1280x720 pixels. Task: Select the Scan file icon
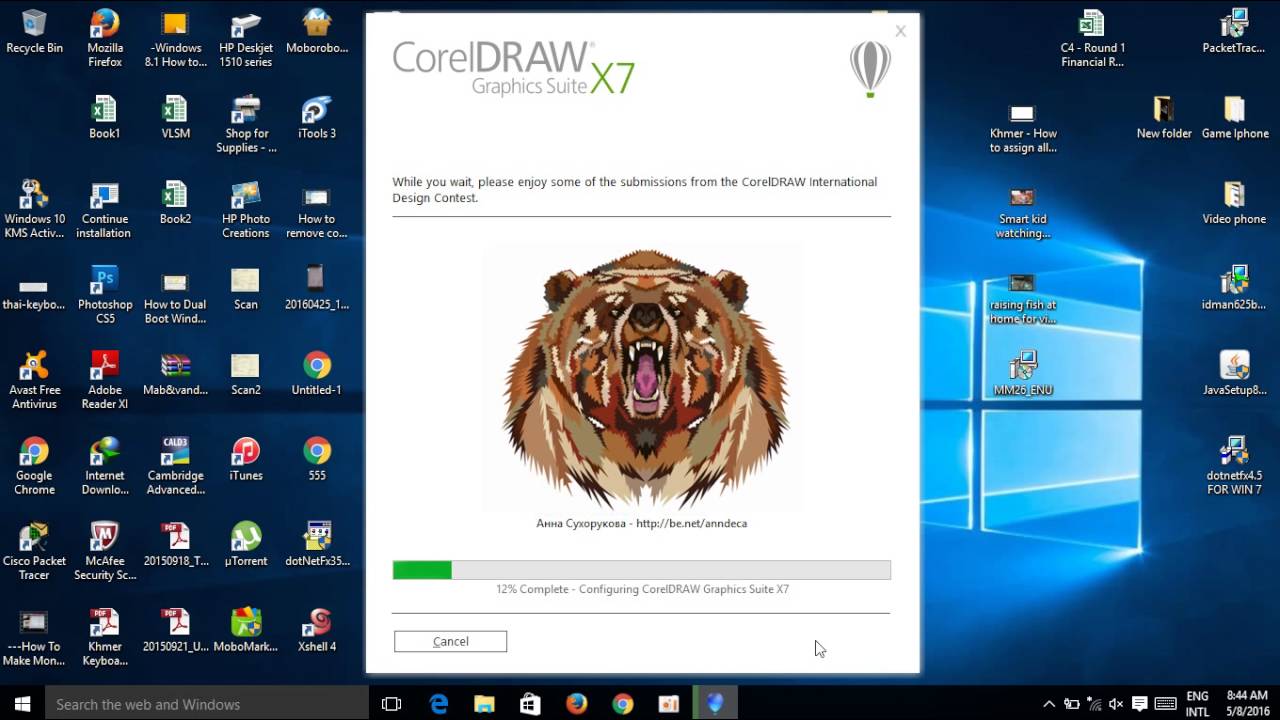[246, 288]
